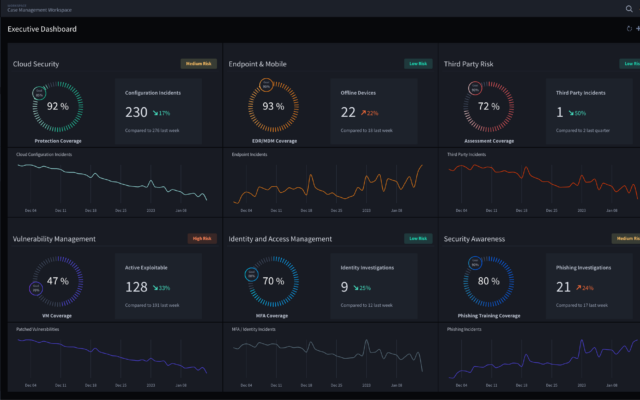
Task: Click the Identity Investigations value 9
Action: click(344, 287)
